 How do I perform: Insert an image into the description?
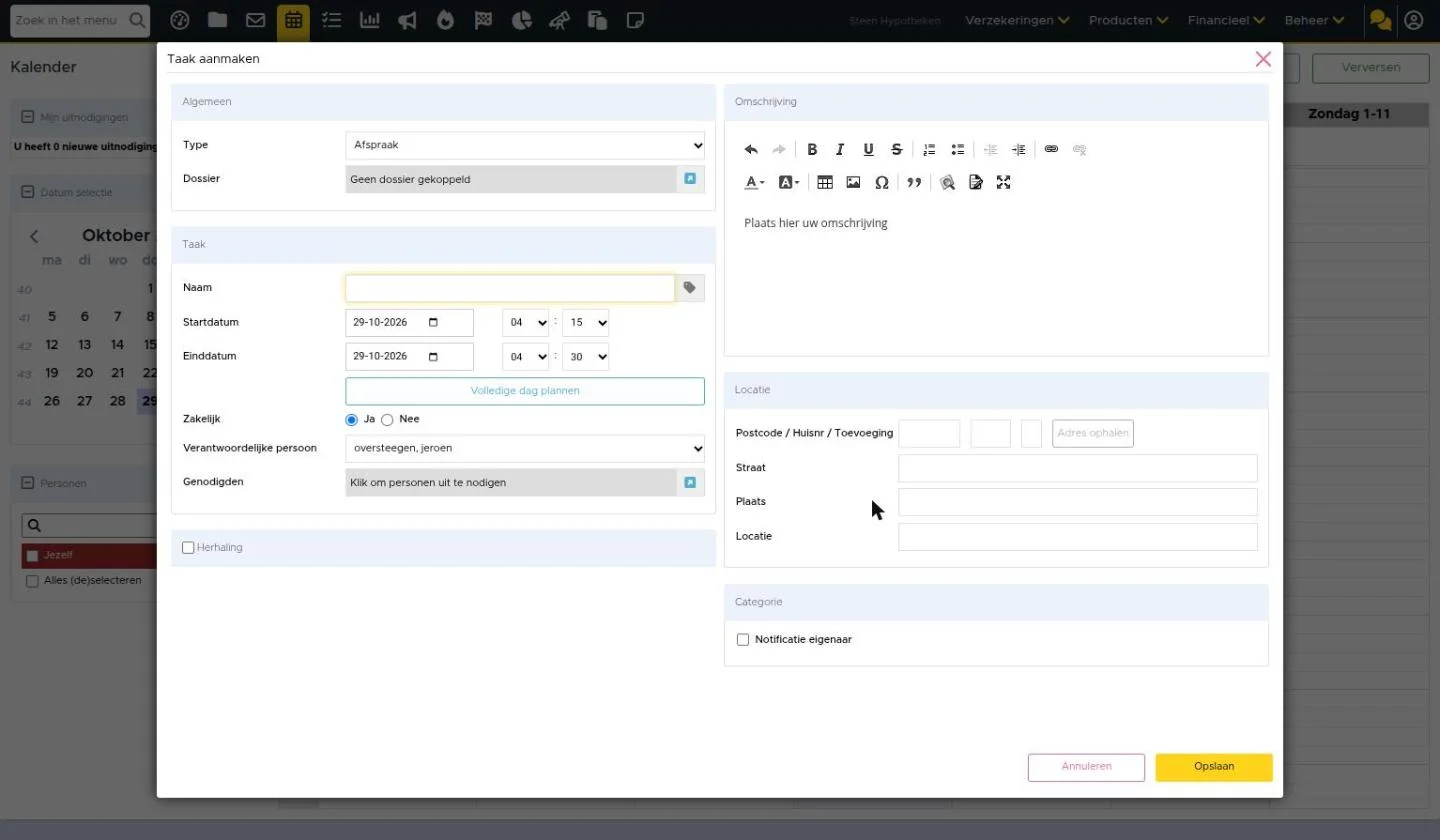[x=853, y=183]
